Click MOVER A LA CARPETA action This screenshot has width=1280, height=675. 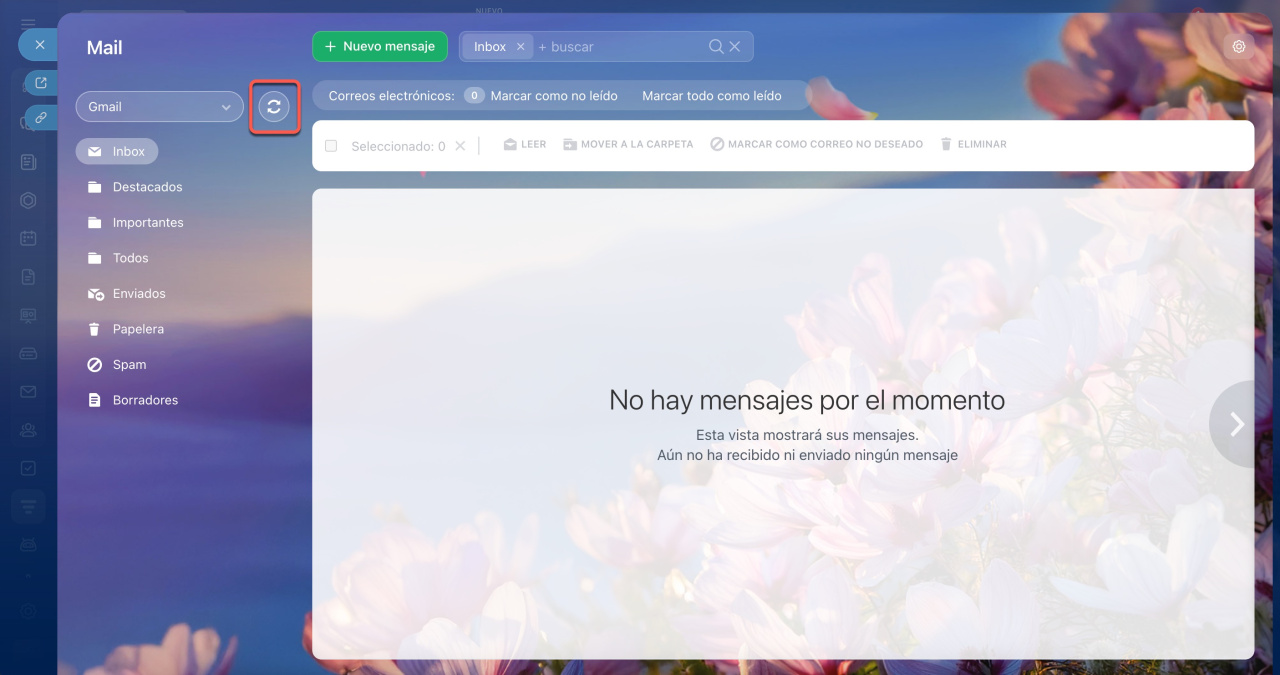click(628, 145)
